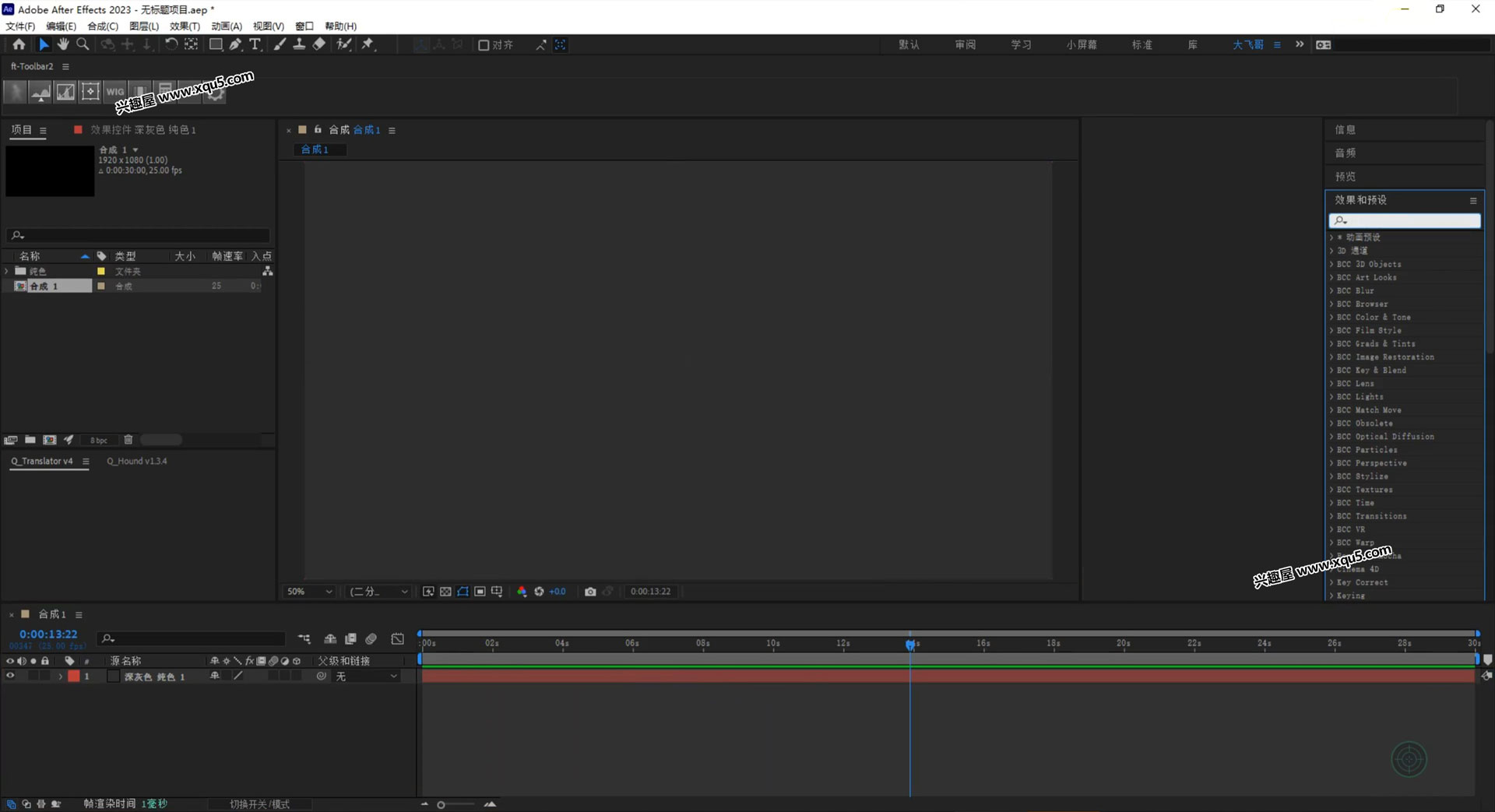Expand the 深灰色 纯色 1 layer properties
1495x812 pixels.
[60, 677]
